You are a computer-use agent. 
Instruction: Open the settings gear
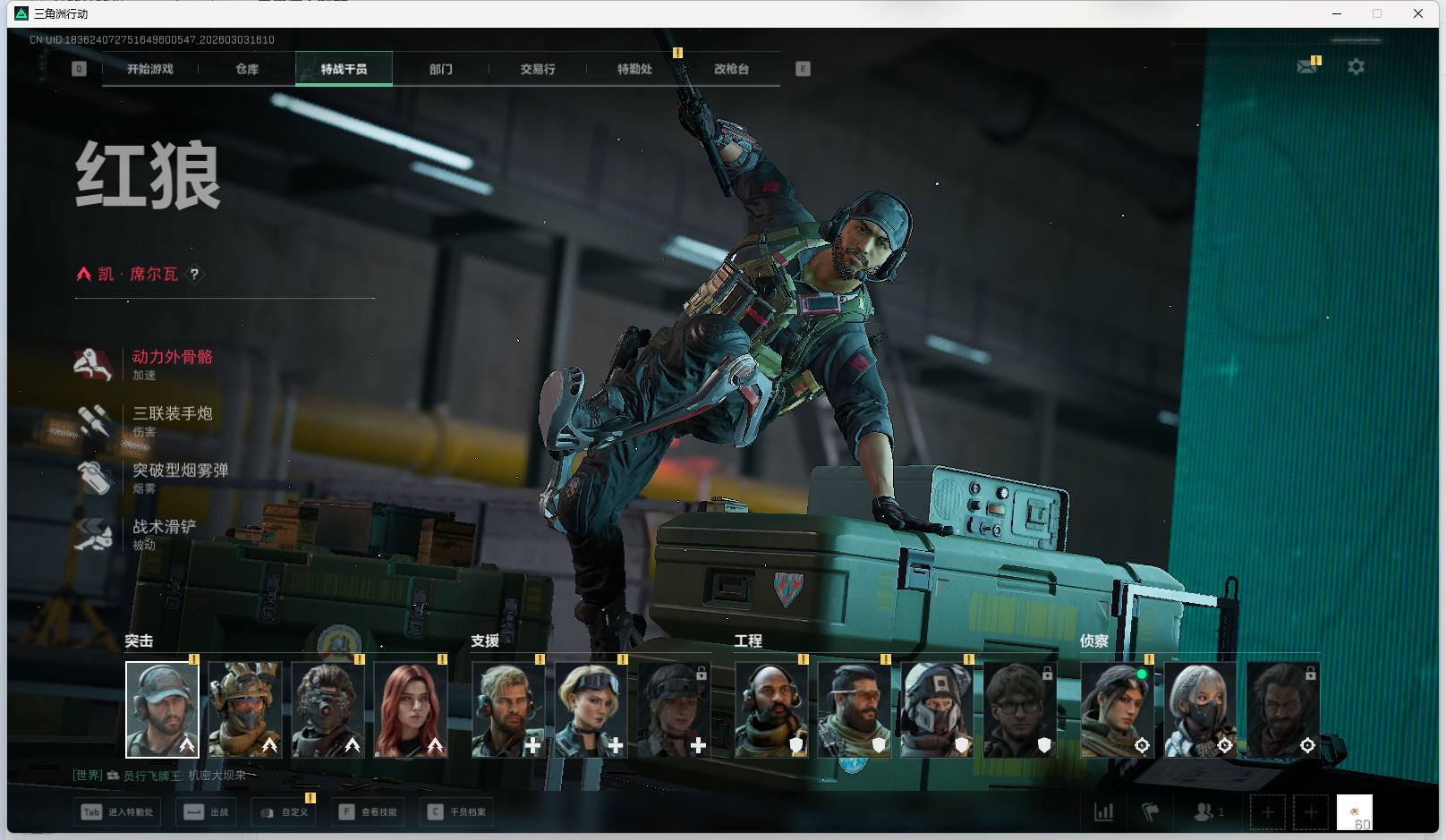pyautogui.click(x=1356, y=67)
